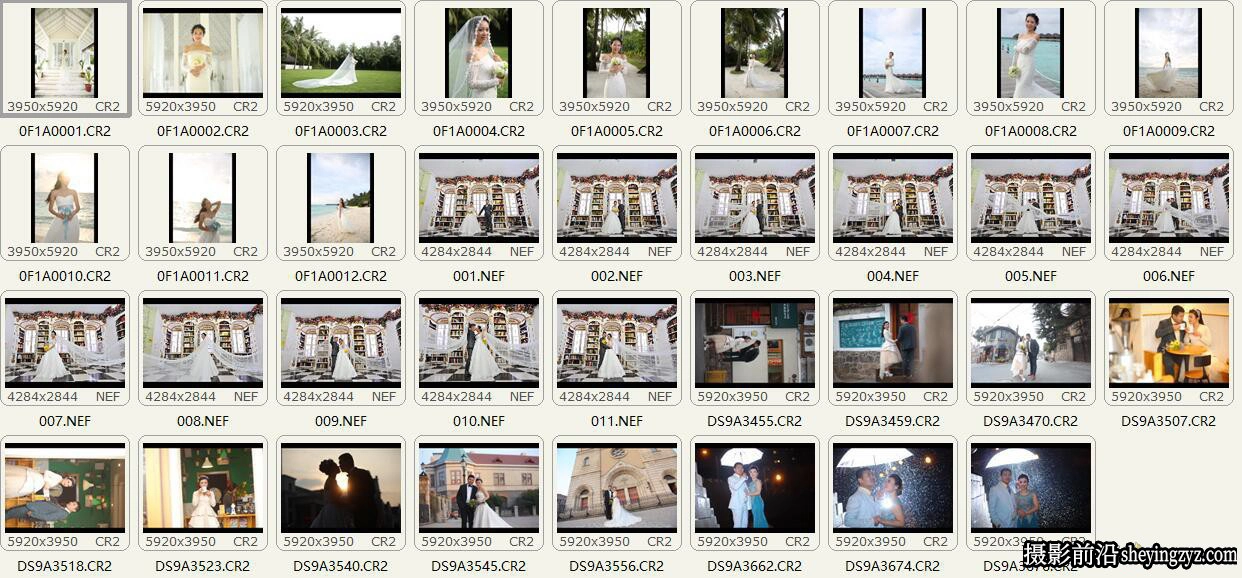Click the file name DS9A3507.CR2
Viewport: 1242px width, 578px height.
[x=1169, y=421]
